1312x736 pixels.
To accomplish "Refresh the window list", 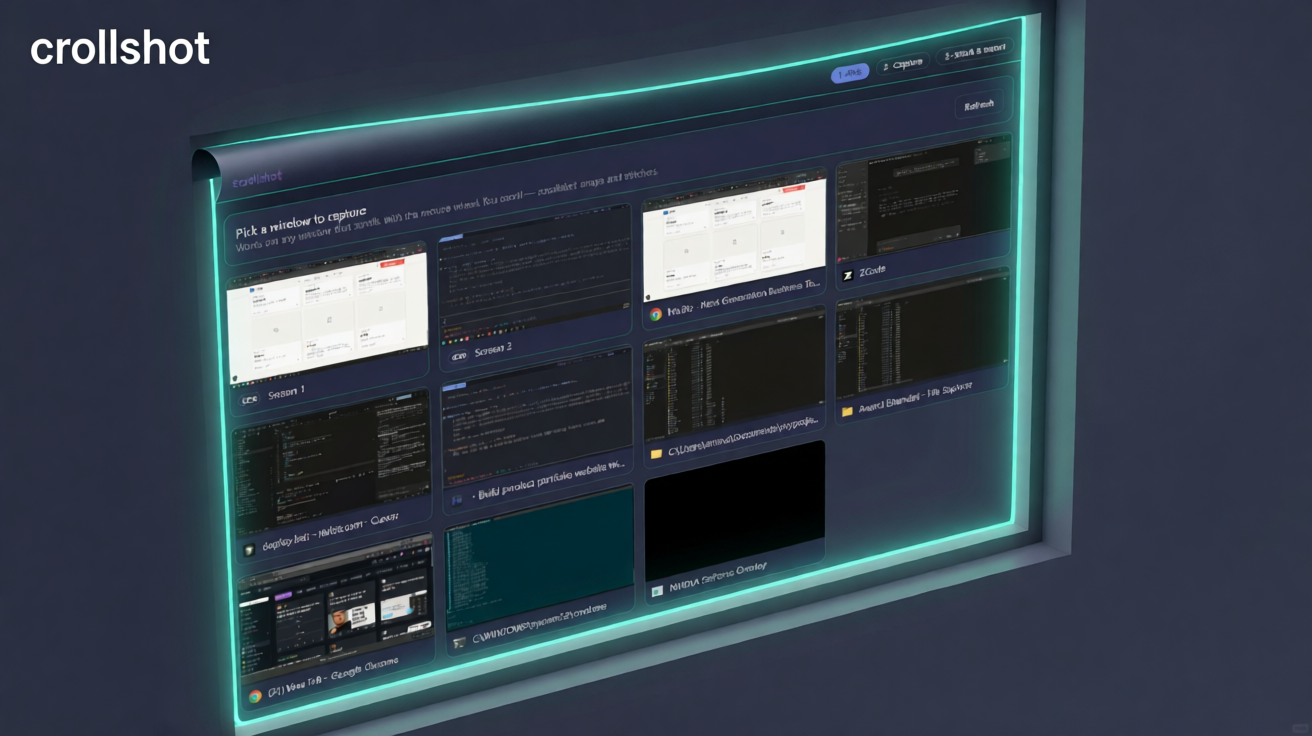I will 979,105.
